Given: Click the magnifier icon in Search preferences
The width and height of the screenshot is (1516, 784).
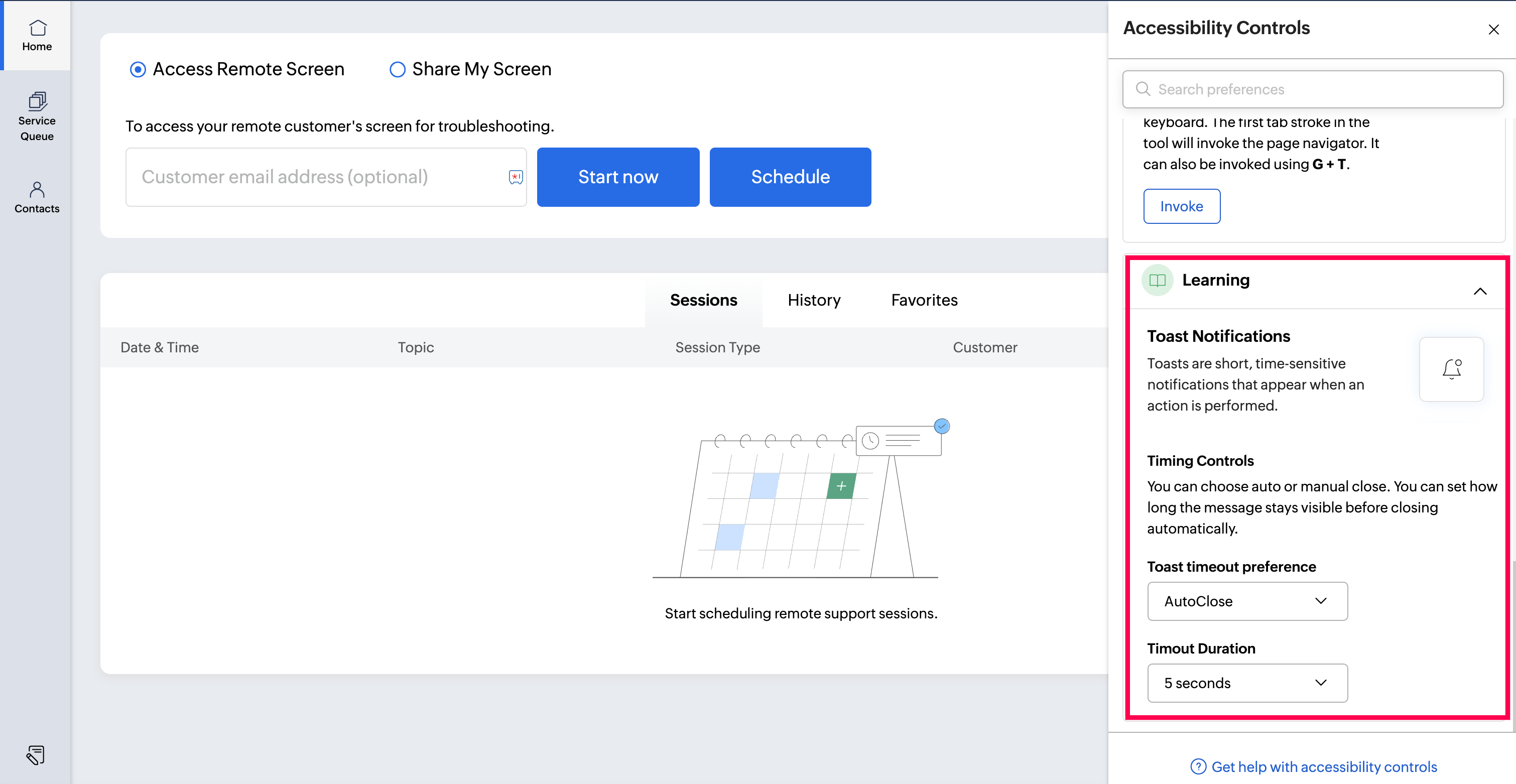Looking at the screenshot, I should (1143, 89).
